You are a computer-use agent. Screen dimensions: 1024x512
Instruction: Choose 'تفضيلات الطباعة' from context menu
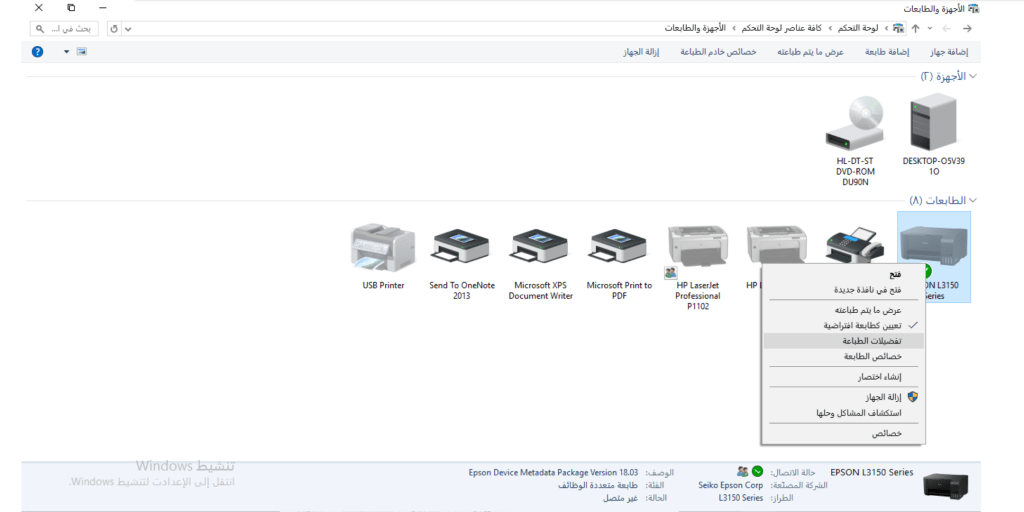click(x=871, y=341)
